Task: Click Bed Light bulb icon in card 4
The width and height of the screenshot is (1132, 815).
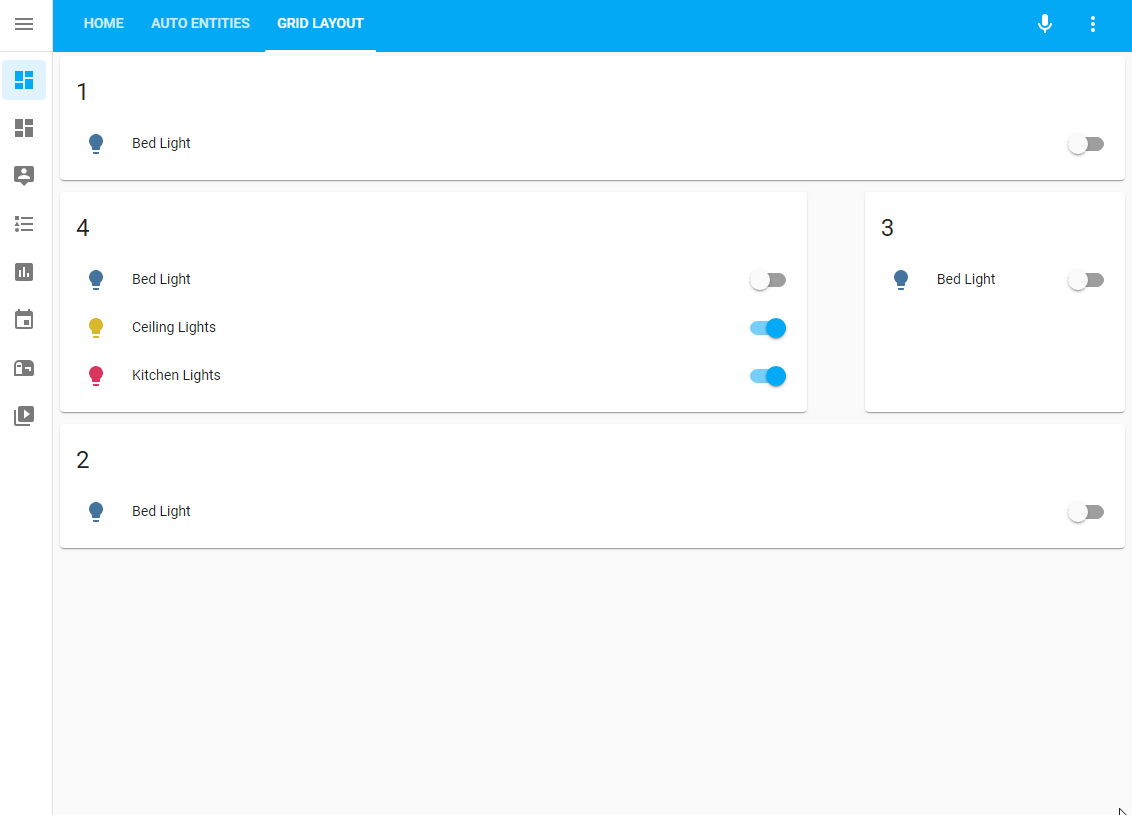Action: (96, 279)
